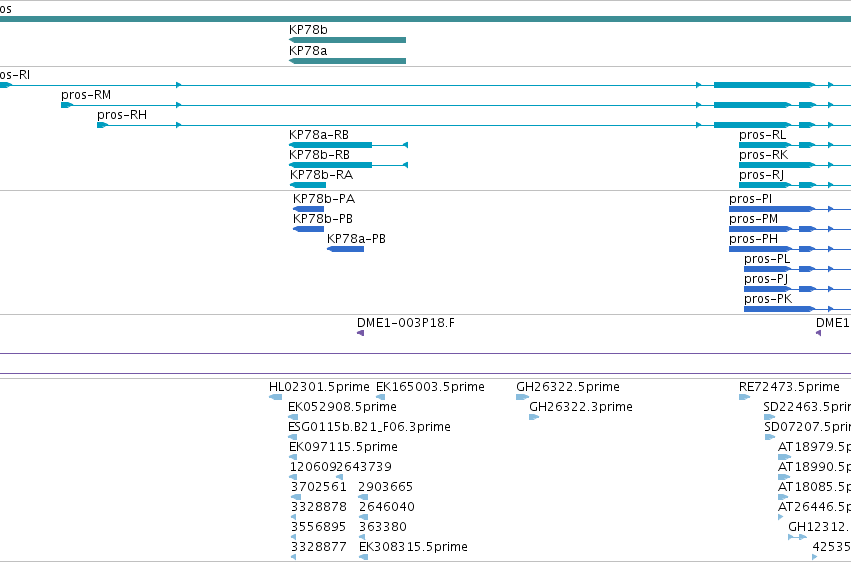Click the EK097115.5prime EST
Image resolution: width=851 pixels, height=562 pixels.
293,457
